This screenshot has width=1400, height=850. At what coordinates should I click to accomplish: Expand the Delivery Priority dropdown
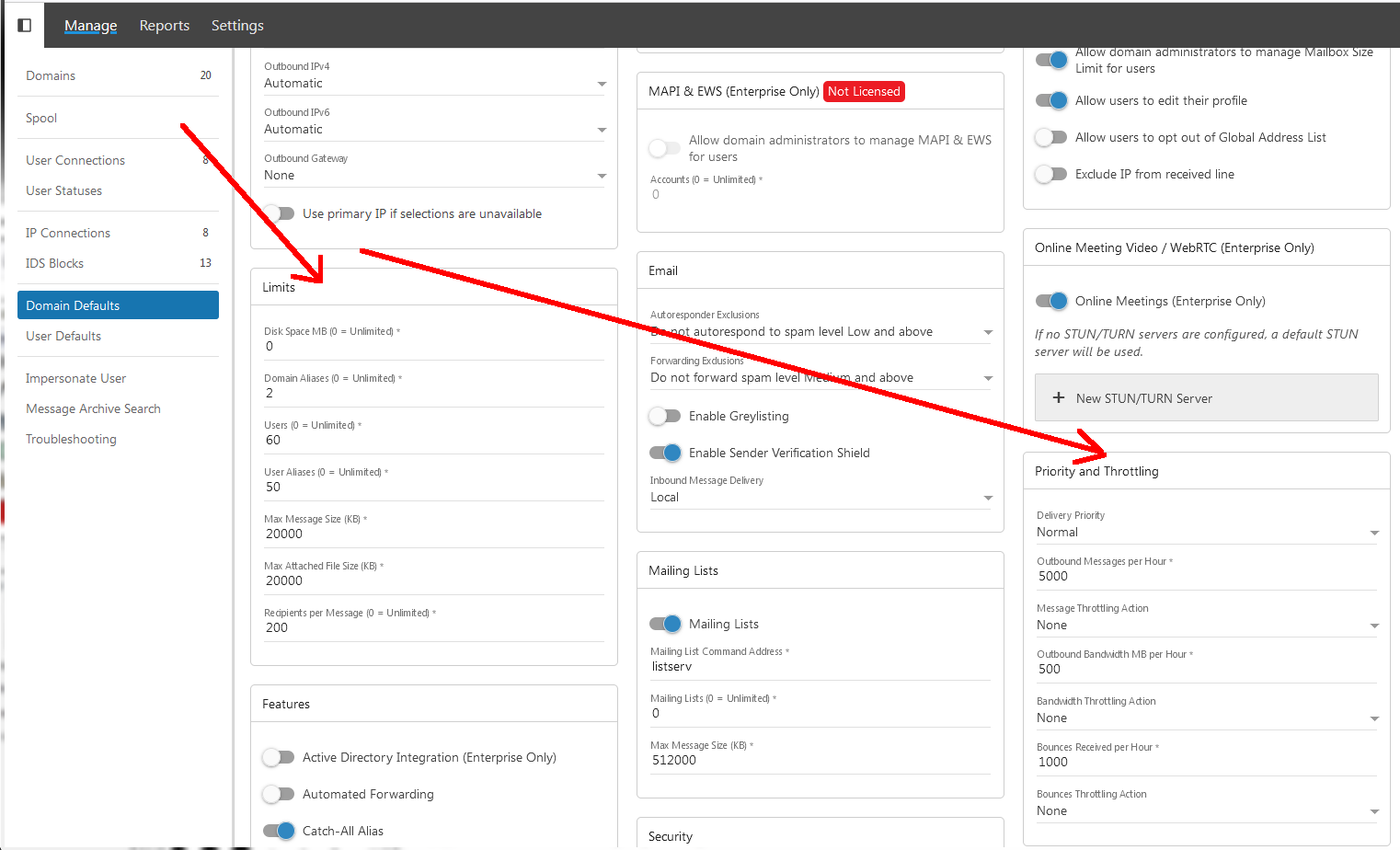pyautogui.click(x=1206, y=532)
